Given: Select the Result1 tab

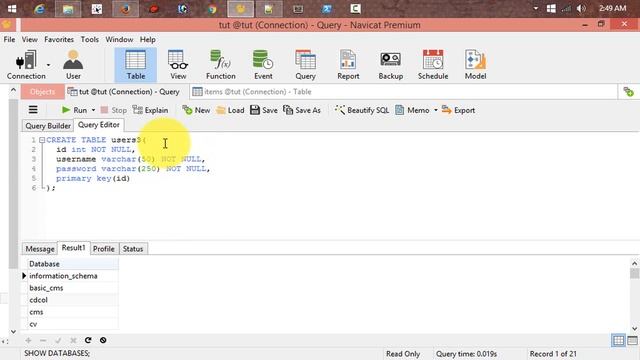Looking at the screenshot, I should point(73,248).
